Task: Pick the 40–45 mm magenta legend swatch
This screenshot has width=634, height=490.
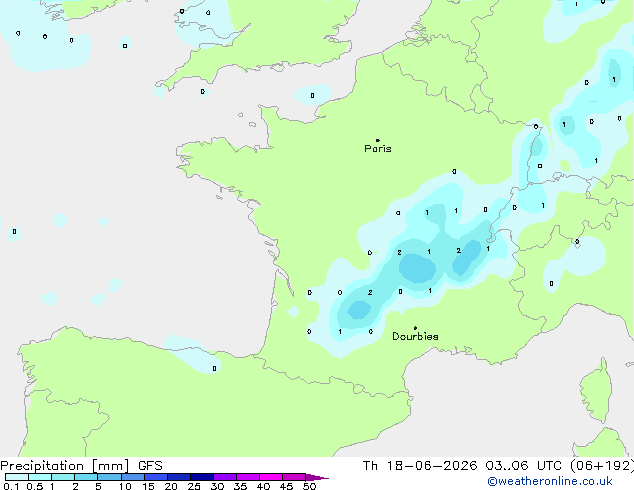Action: click(271, 477)
